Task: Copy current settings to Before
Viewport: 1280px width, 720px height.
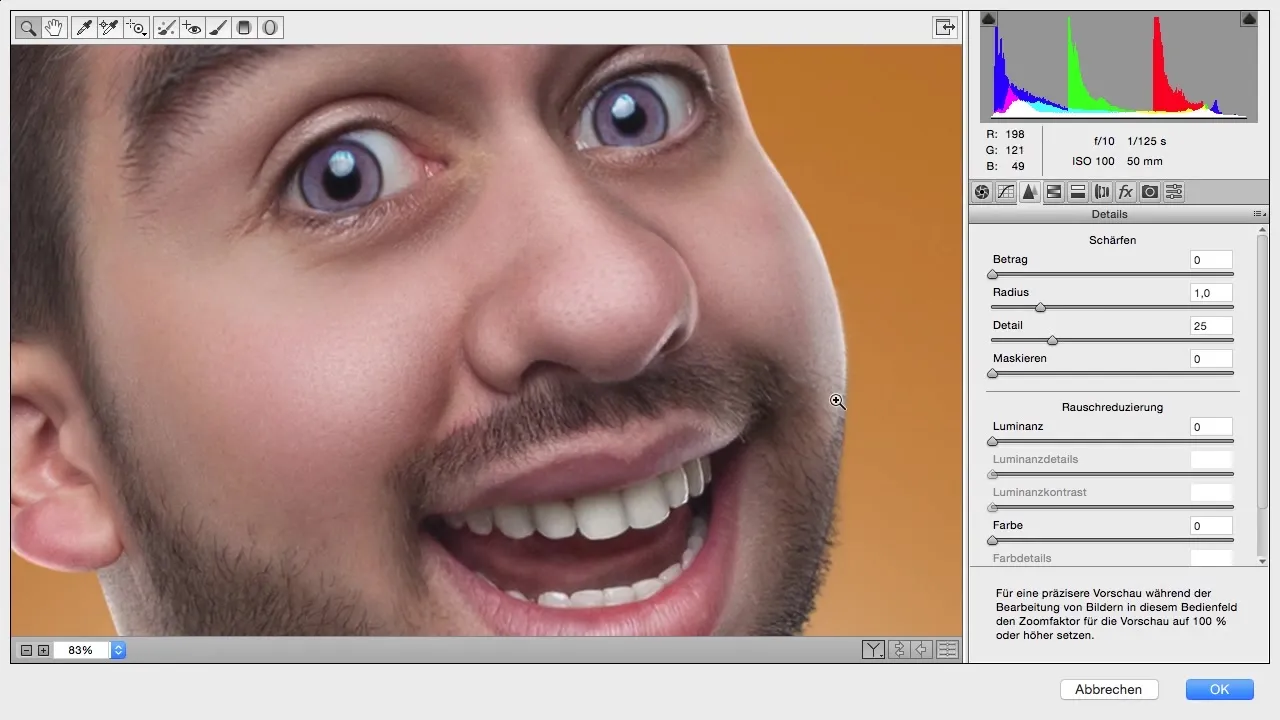Action: (x=922, y=650)
